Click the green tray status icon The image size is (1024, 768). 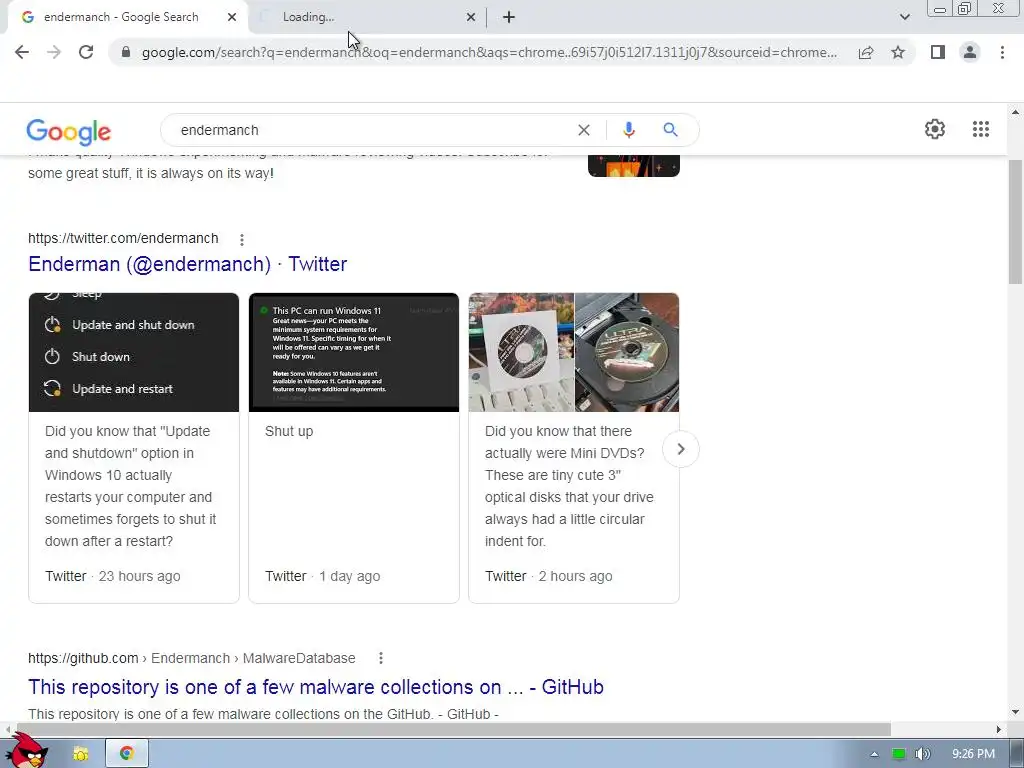tap(899, 754)
